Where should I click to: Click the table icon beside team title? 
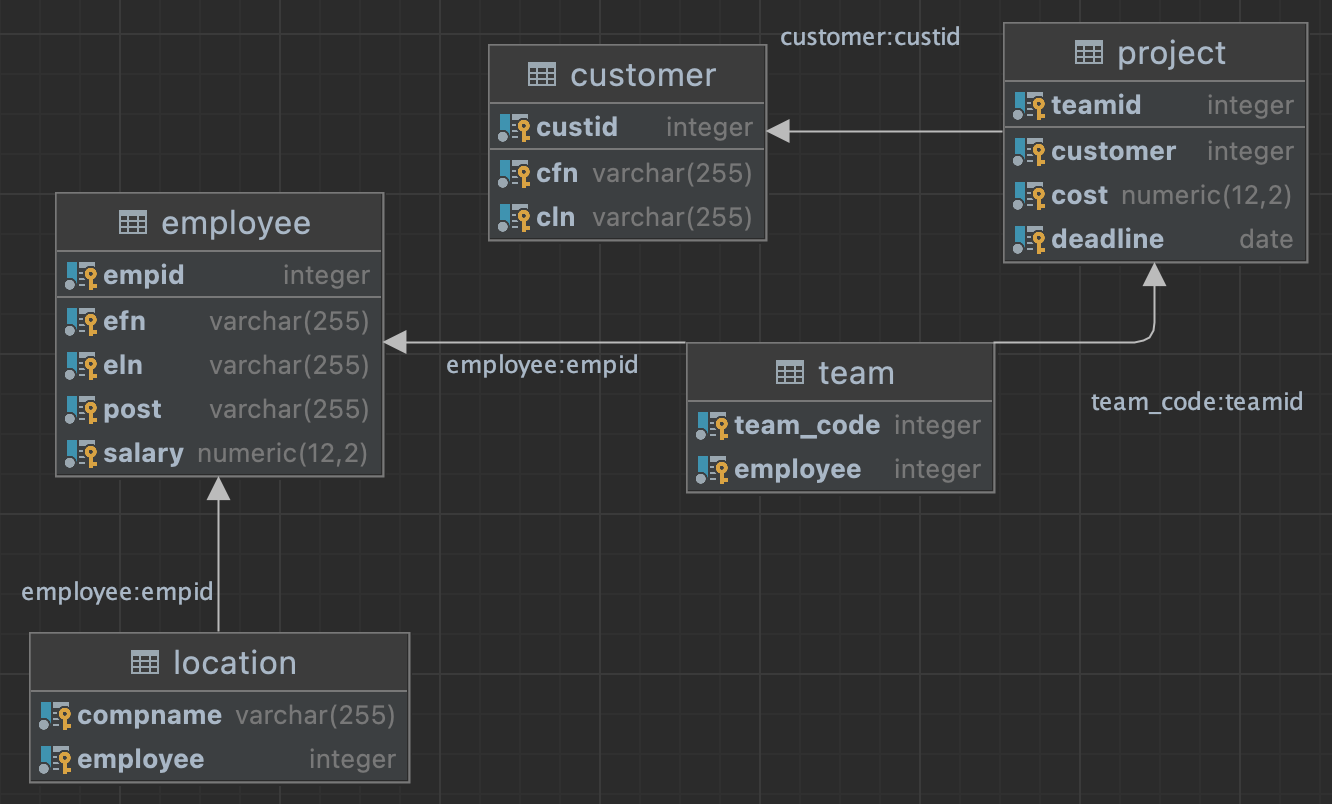[x=790, y=372]
